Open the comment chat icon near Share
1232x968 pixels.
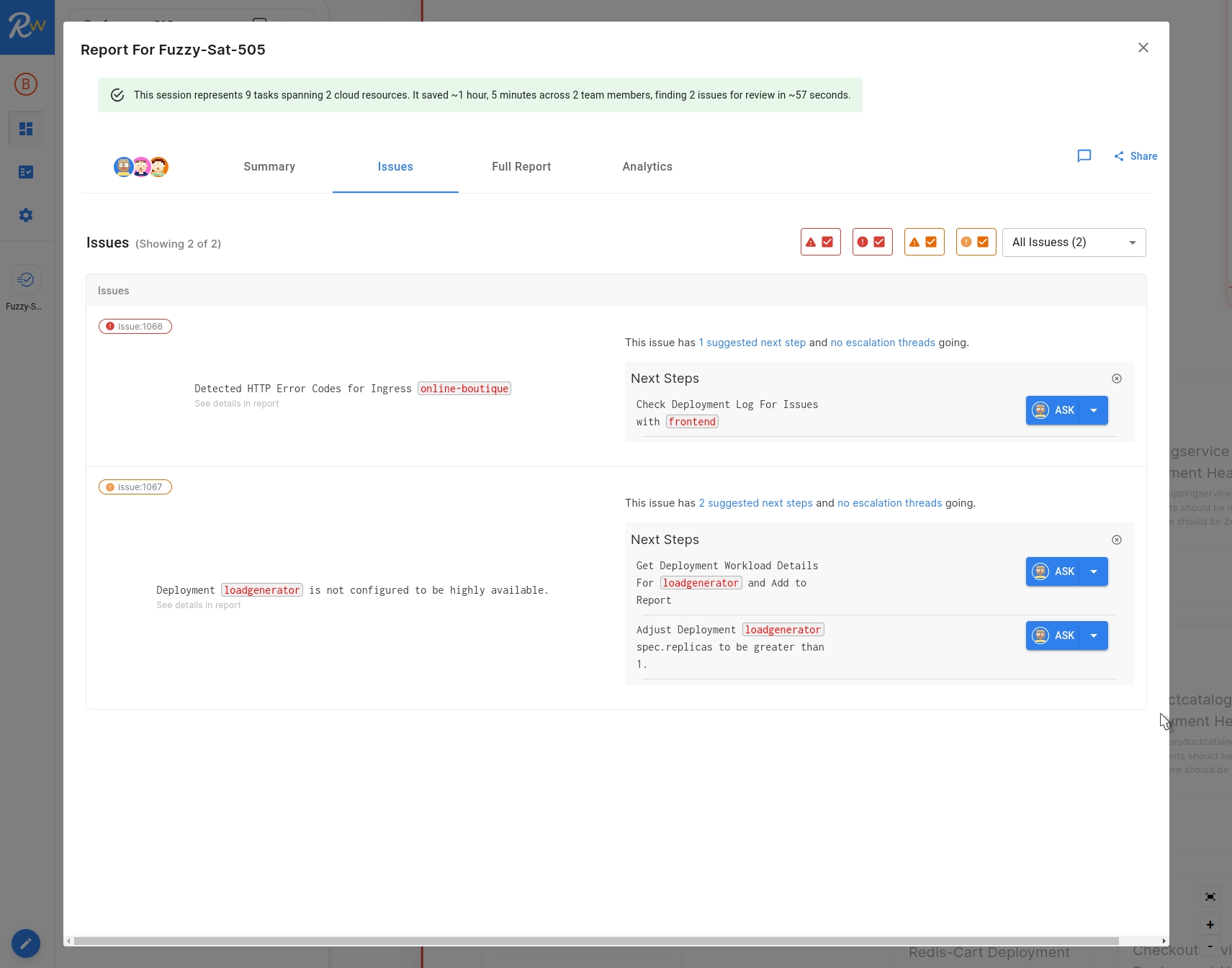[x=1084, y=156]
